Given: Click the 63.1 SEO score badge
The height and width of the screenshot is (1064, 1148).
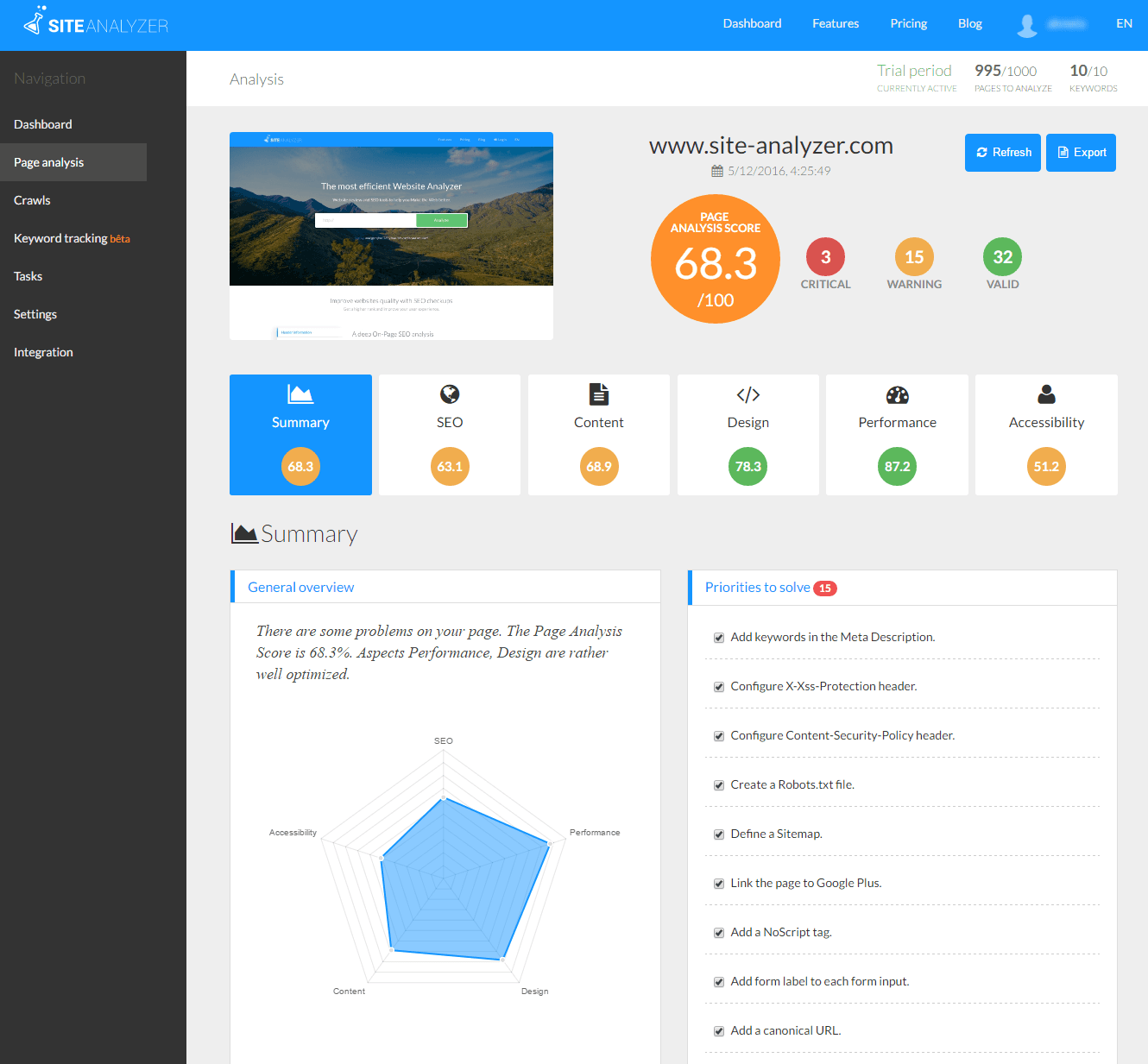Looking at the screenshot, I should point(450,466).
